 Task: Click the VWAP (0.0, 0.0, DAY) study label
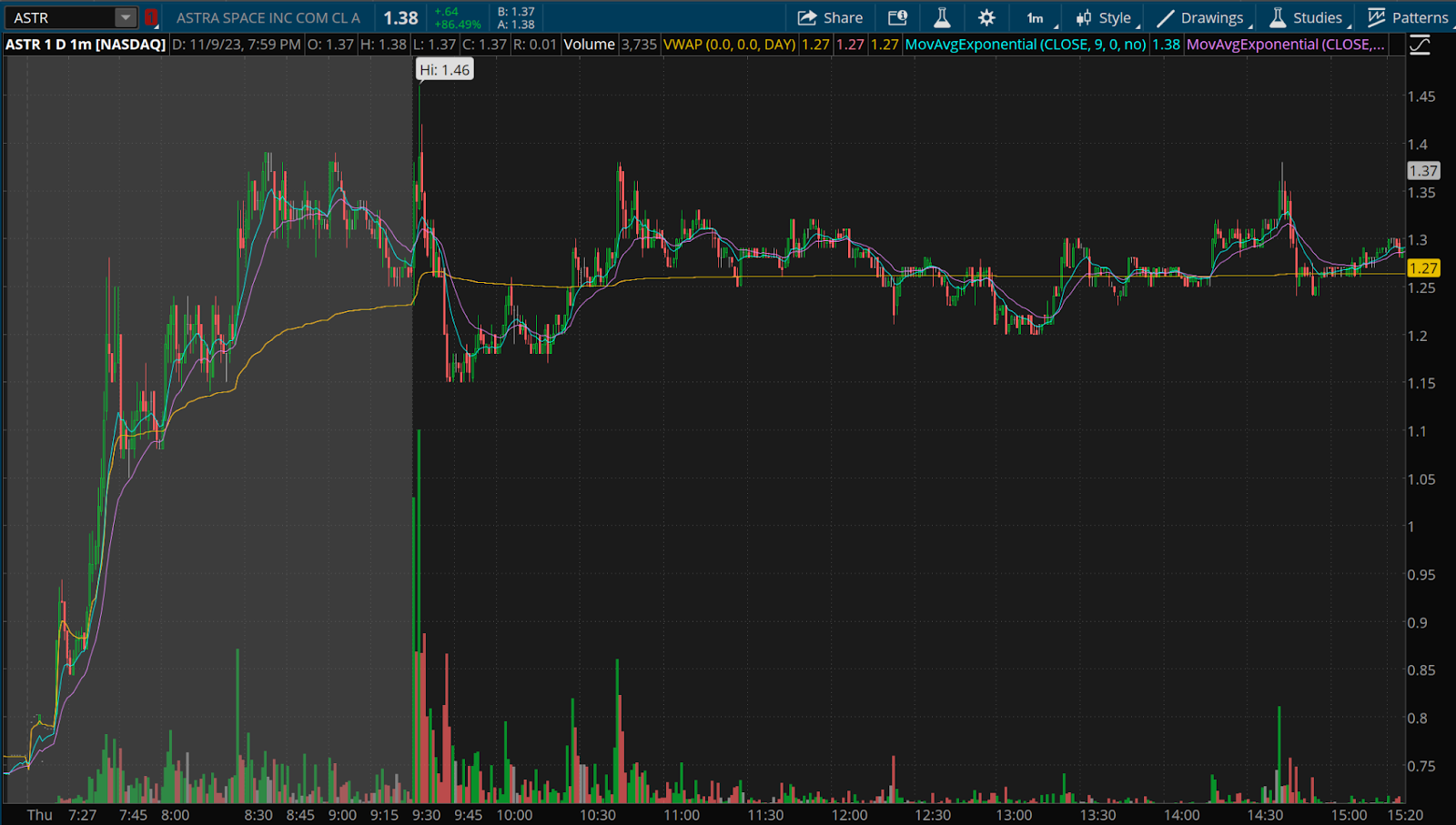tap(730, 45)
